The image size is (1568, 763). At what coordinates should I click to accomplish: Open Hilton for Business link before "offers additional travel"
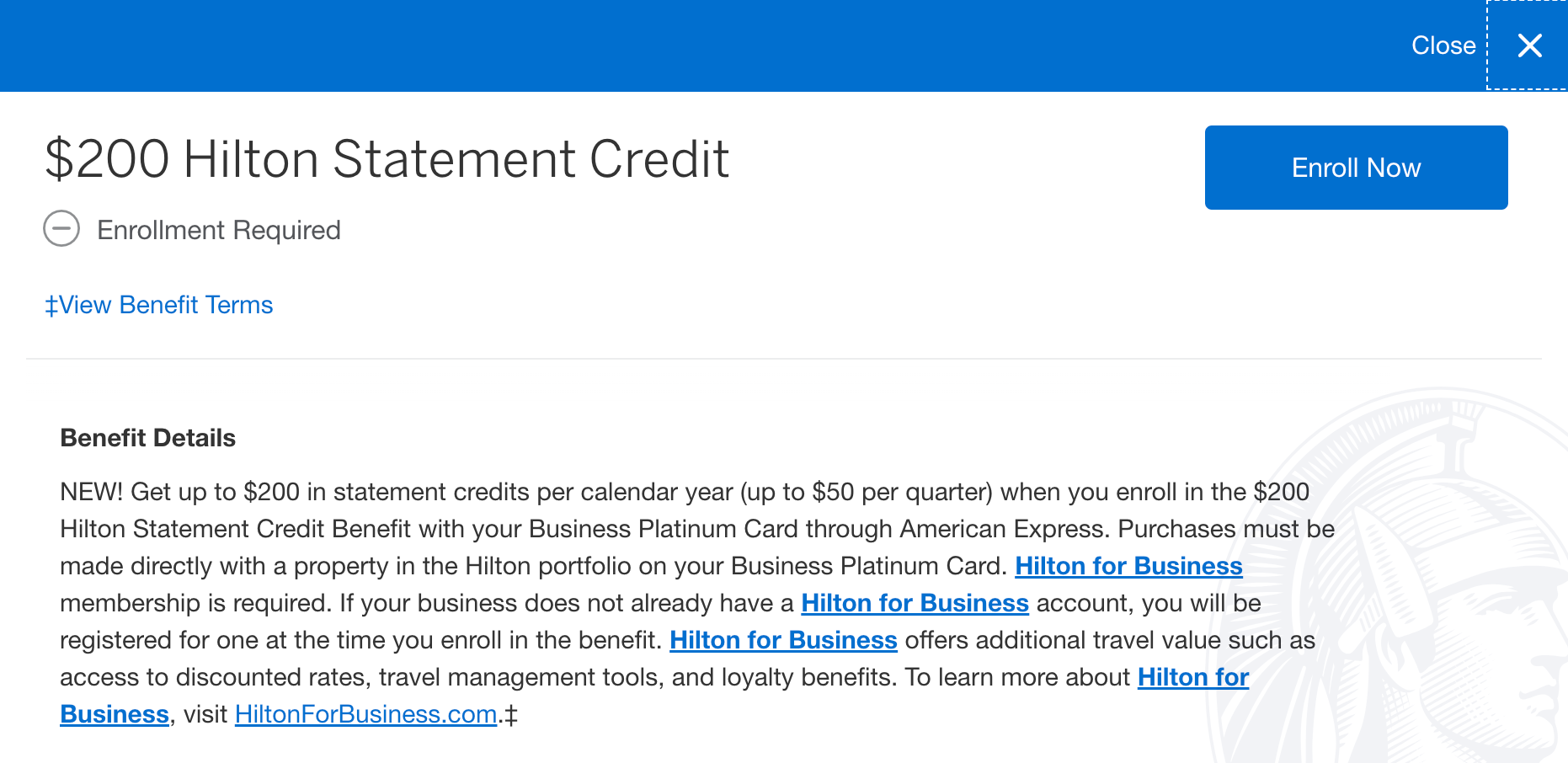(x=783, y=640)
